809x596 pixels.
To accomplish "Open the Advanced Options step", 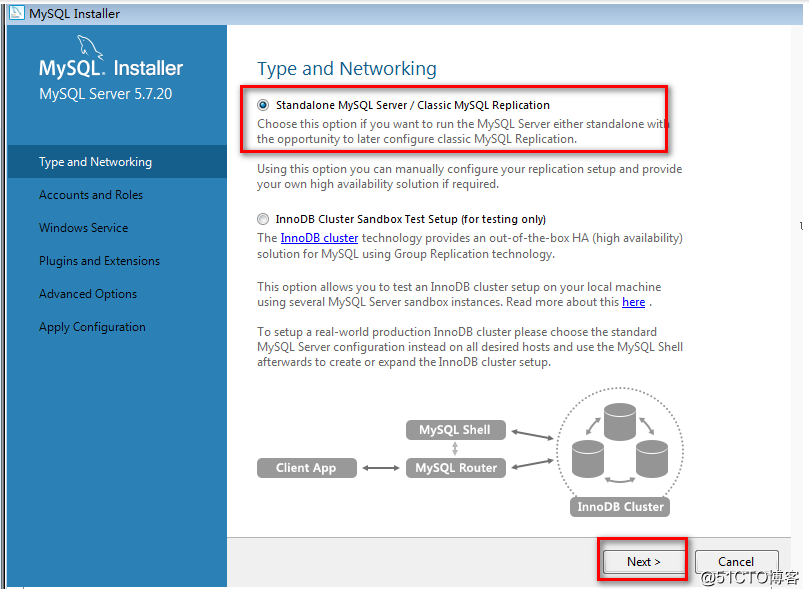I will [x=117, y=294].
